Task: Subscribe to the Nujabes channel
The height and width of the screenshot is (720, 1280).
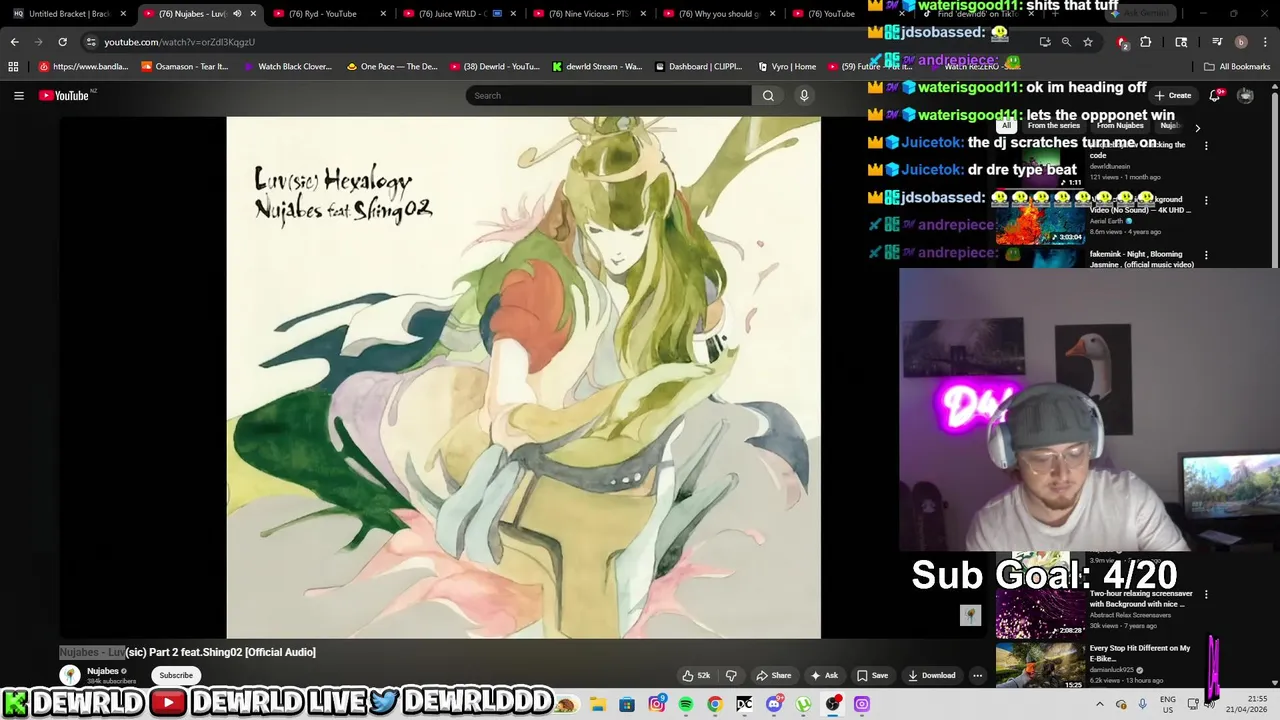Action: click(176, 675)
